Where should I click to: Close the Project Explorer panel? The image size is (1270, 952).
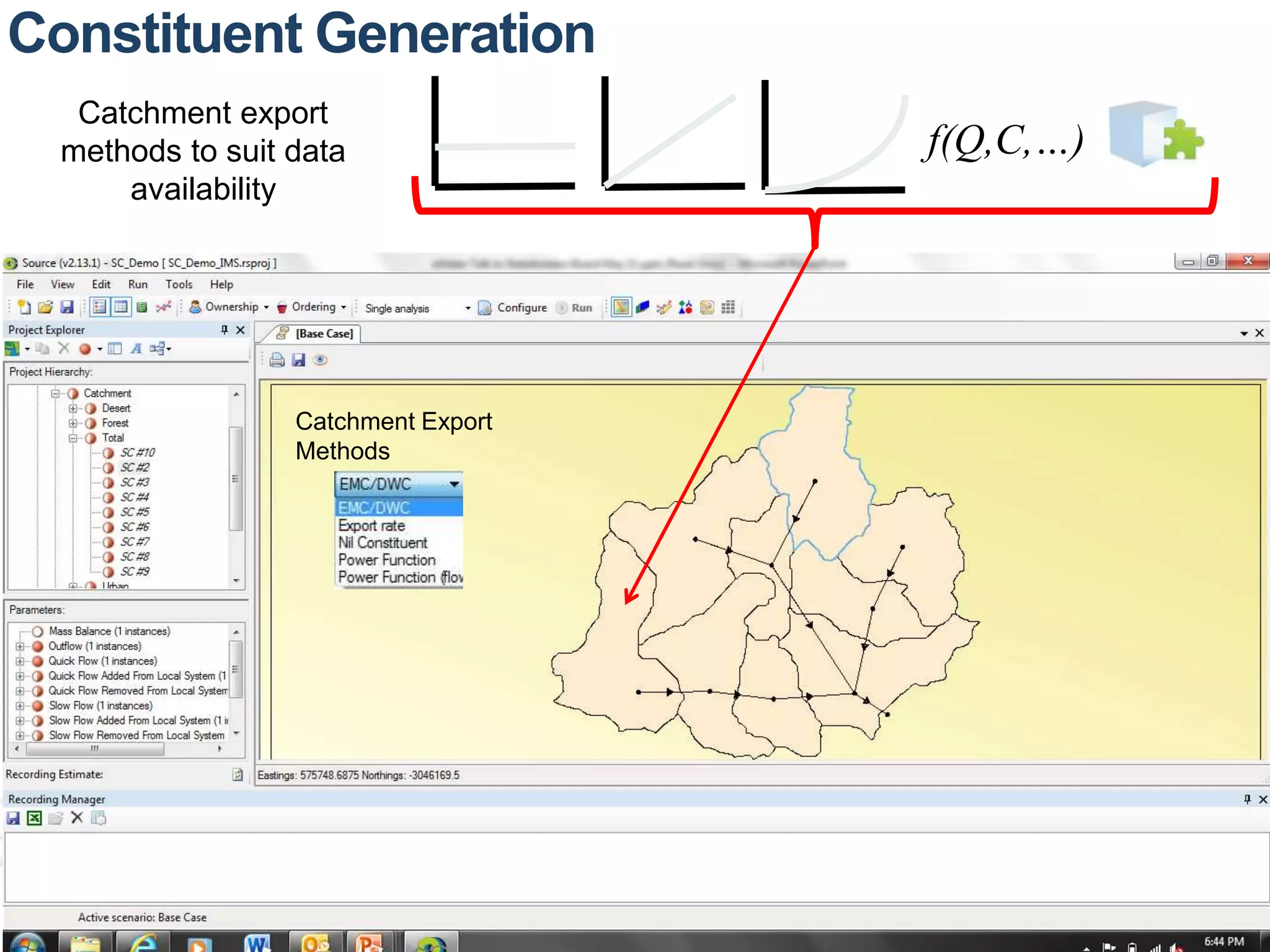(241, 330)
